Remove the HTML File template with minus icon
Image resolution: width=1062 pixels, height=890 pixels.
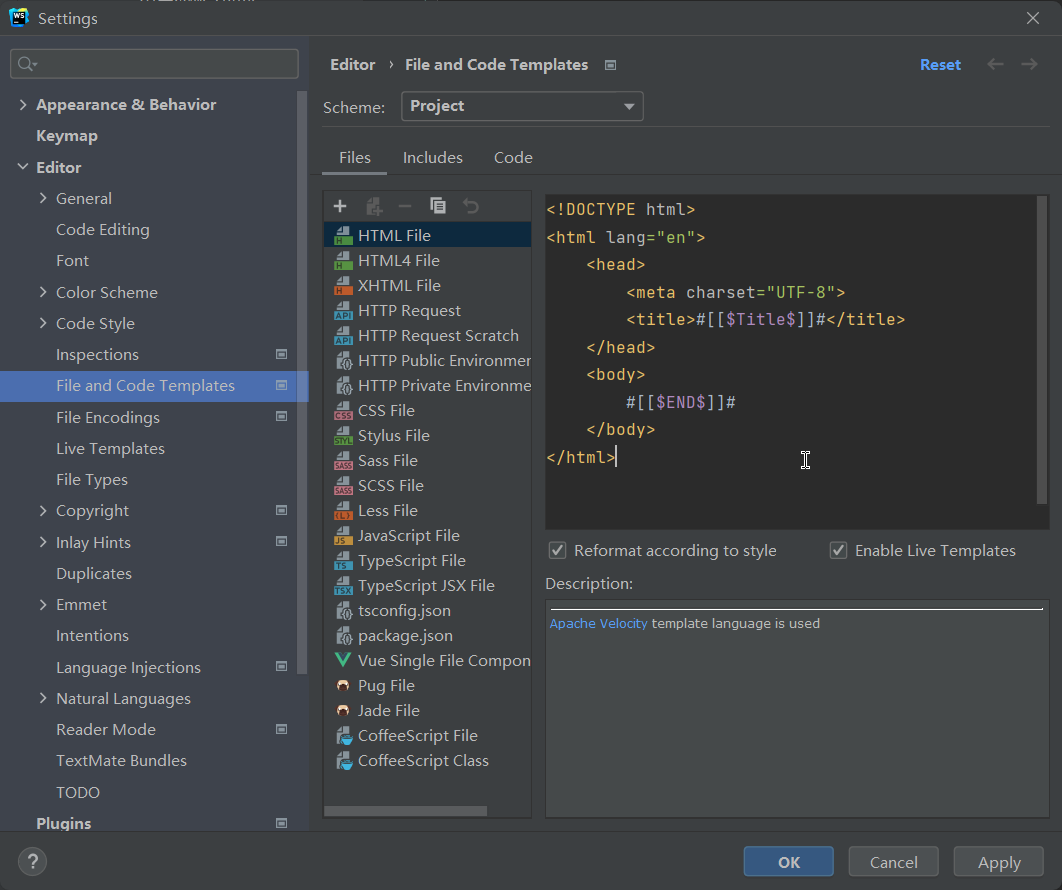click(x=404, y=205)
